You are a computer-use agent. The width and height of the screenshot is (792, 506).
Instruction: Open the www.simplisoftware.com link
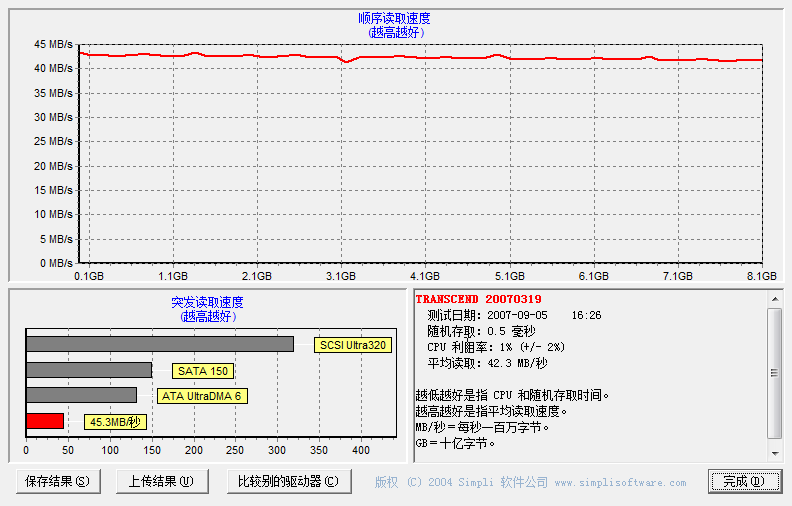click(620, 483)
